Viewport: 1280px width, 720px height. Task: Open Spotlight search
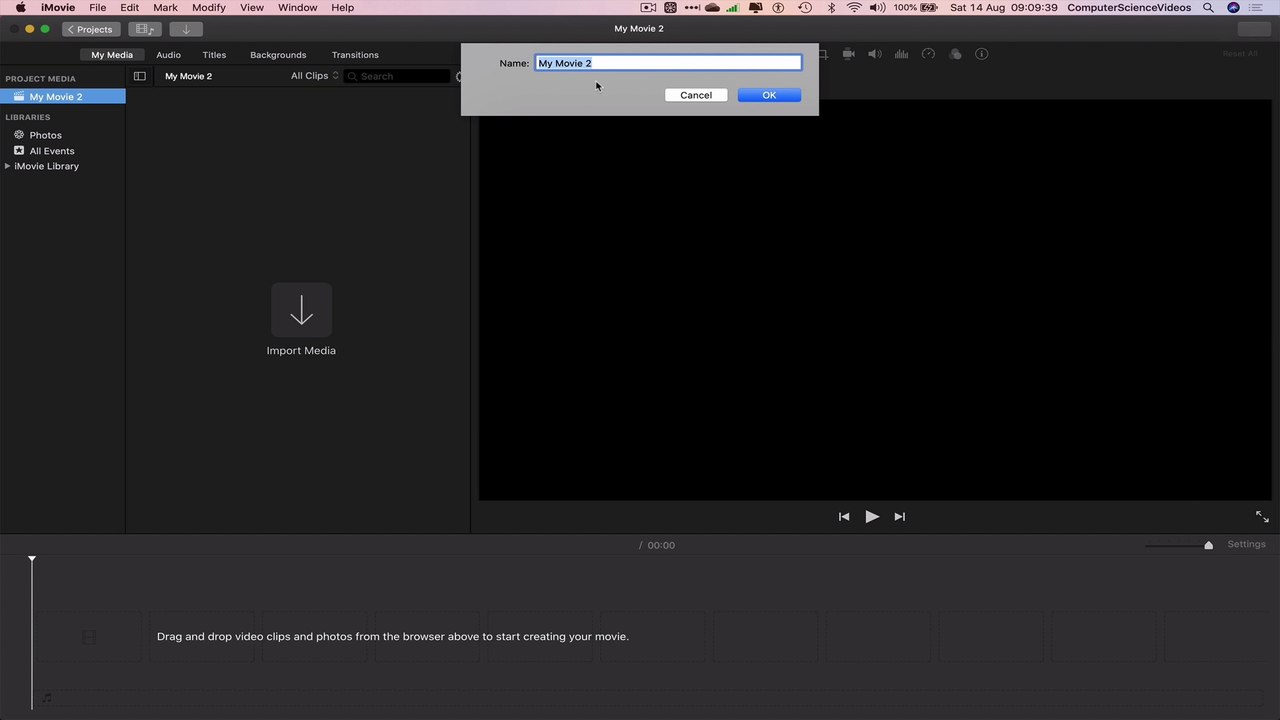pyautogui.click(x=1209, y=8)
